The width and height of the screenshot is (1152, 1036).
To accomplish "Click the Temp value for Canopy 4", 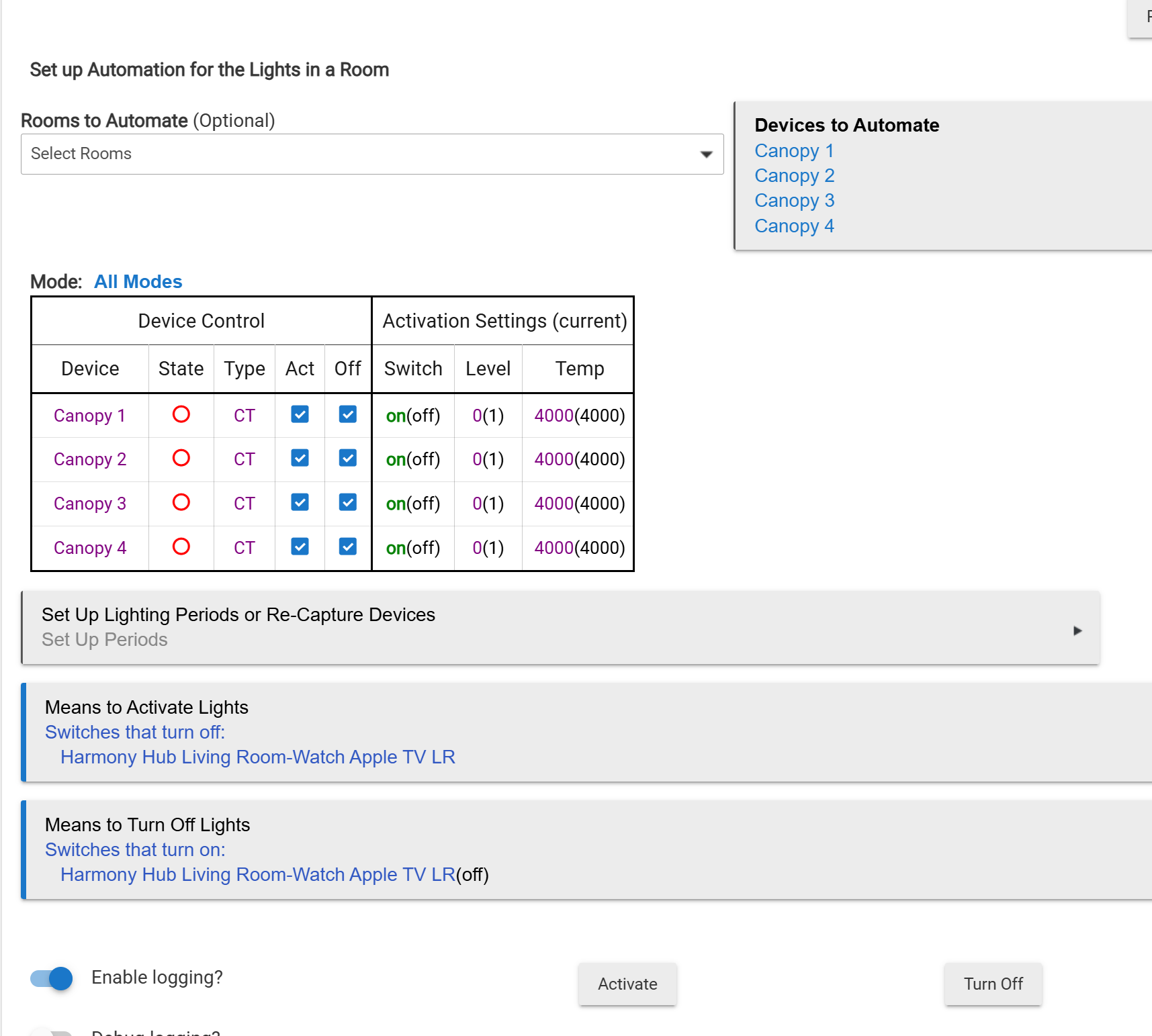I will click(579, 548).
